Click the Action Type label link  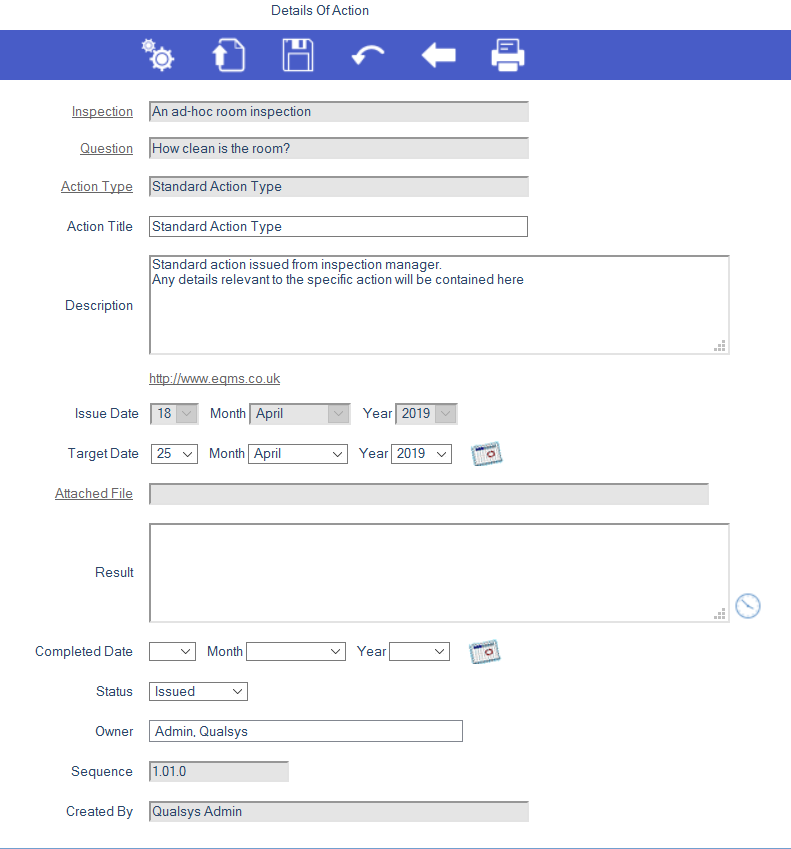[x=97, y=187]
